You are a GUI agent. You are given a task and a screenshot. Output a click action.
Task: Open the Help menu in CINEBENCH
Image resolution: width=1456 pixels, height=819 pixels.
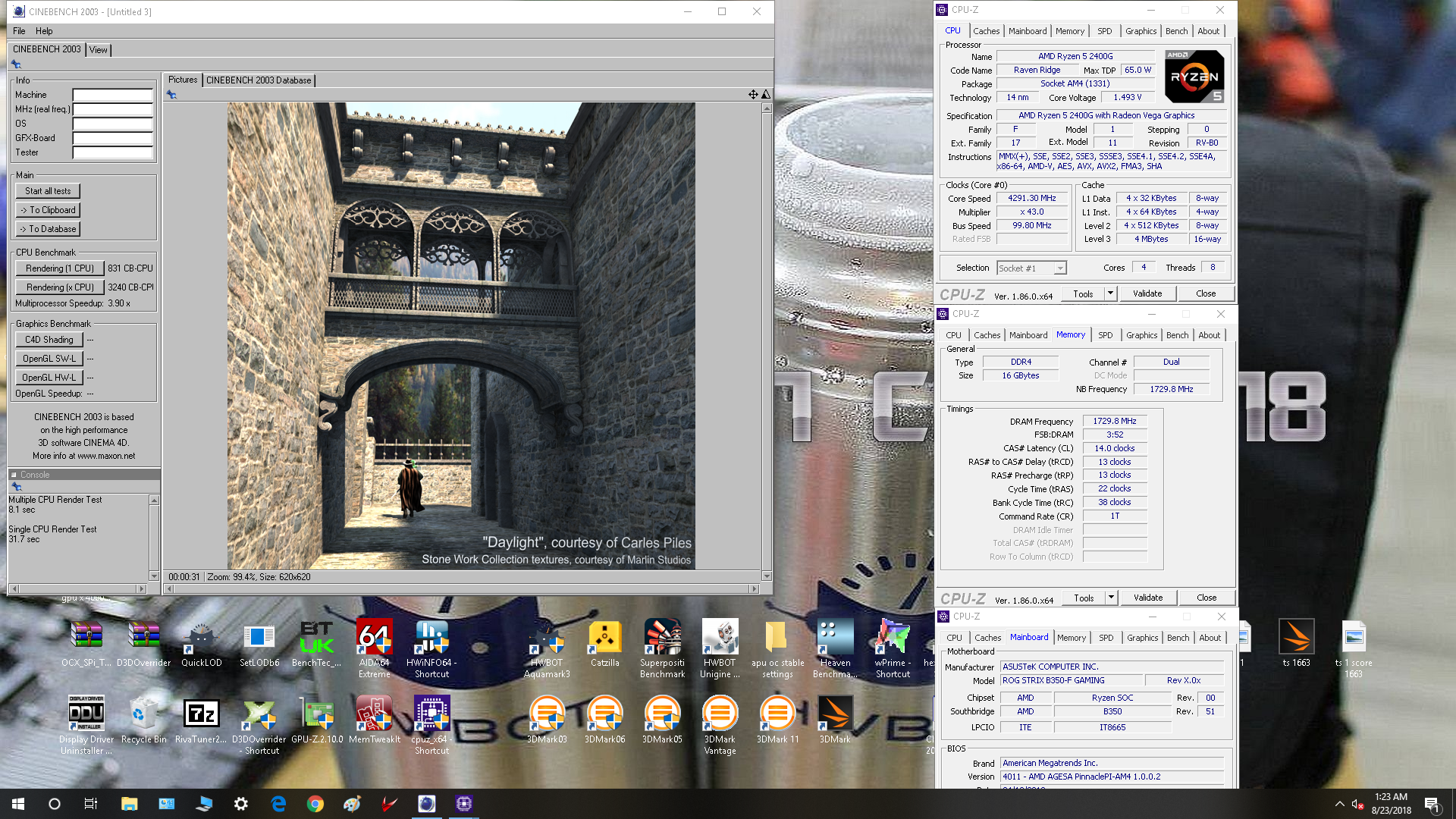point(44,31)
